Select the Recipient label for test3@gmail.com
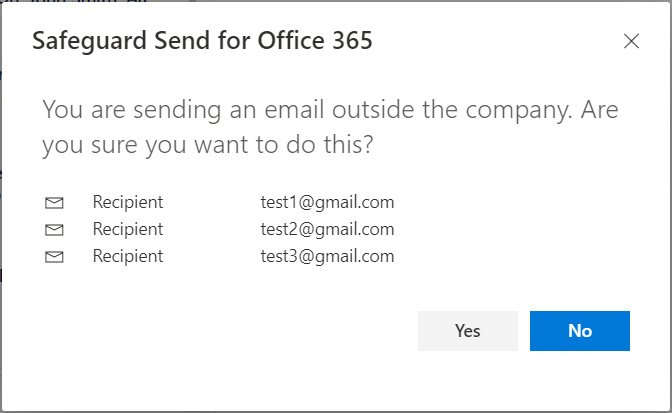The width and height of the screenshot is (672, 413). point(127,256)
